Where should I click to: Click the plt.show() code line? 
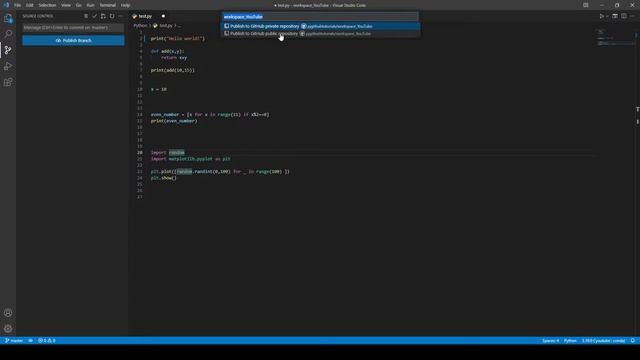point(164,178)
